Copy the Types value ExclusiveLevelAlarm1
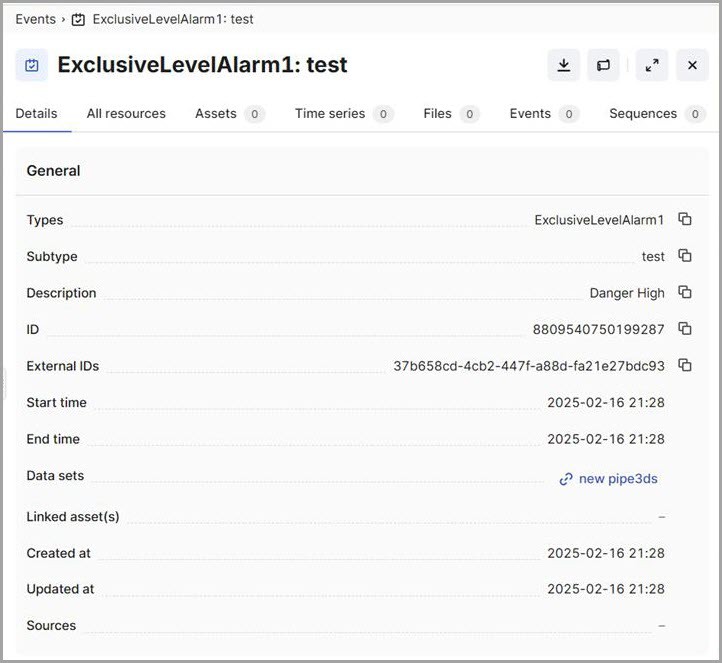Screen dimensions: 722x663 point(685,219)
